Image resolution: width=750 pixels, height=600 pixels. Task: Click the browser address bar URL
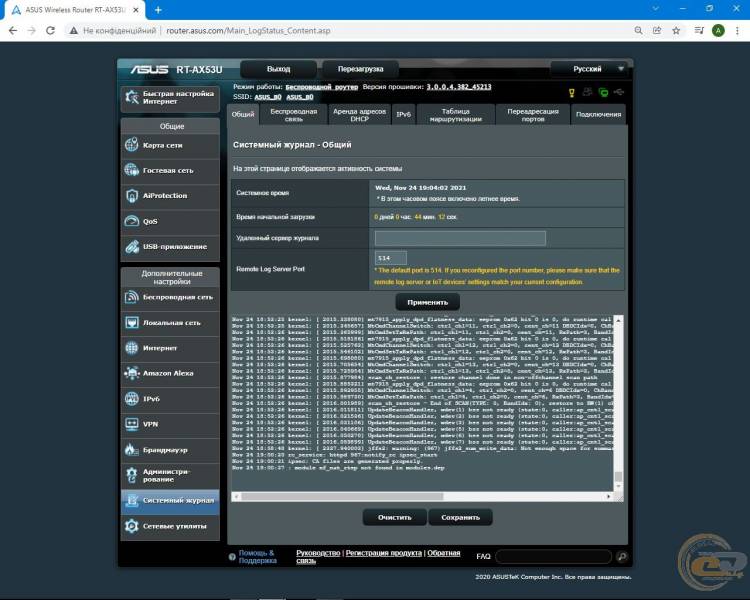(248, 31)
